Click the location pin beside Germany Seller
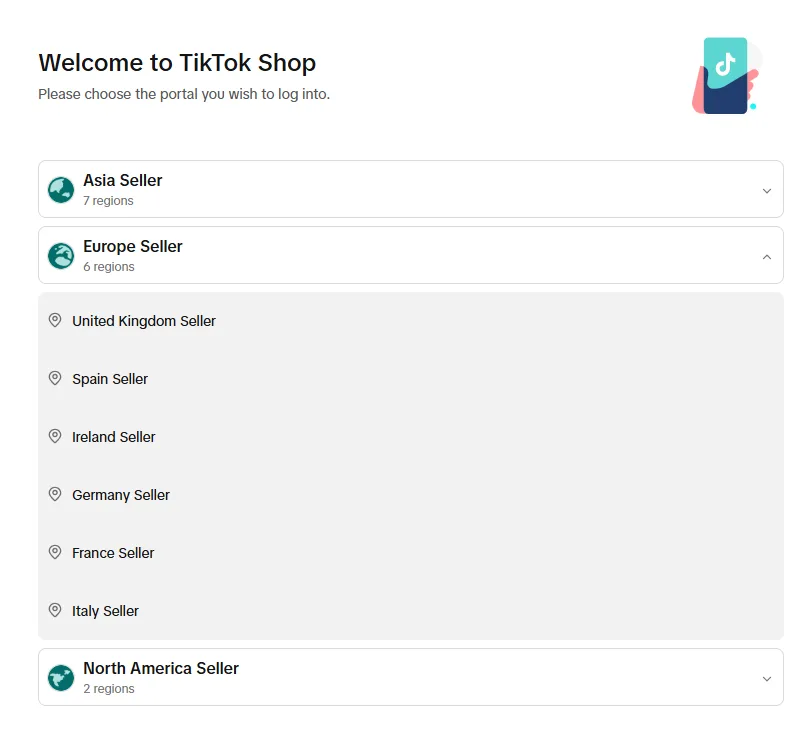Image resolution: width=804 pixels, height=732 pixels. pos(55,495)
